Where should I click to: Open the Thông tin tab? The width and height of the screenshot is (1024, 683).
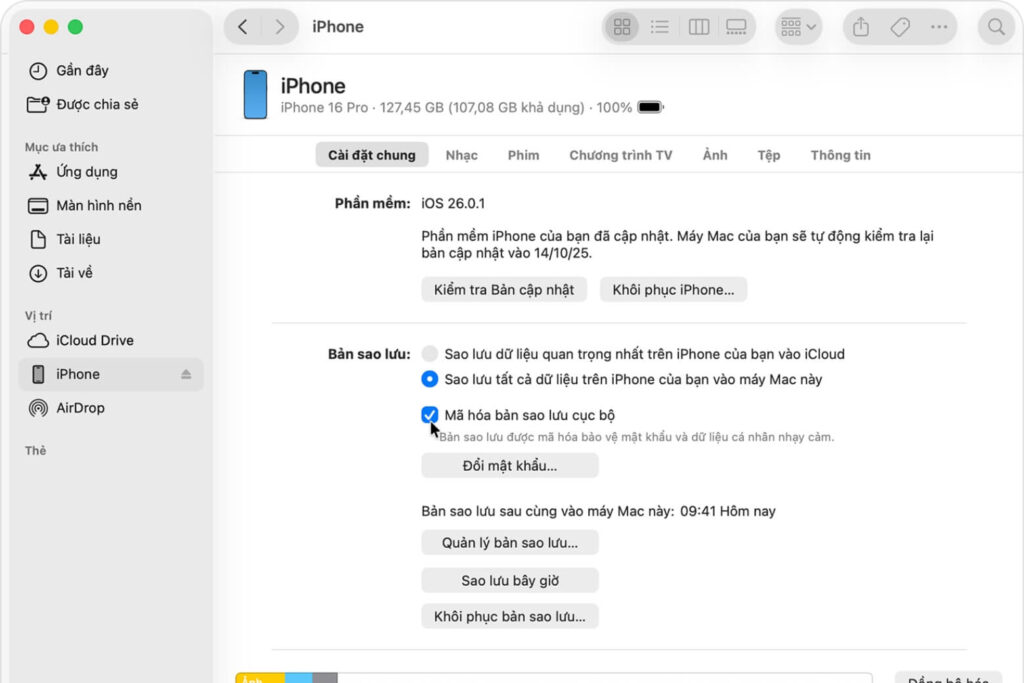(840, 155)
